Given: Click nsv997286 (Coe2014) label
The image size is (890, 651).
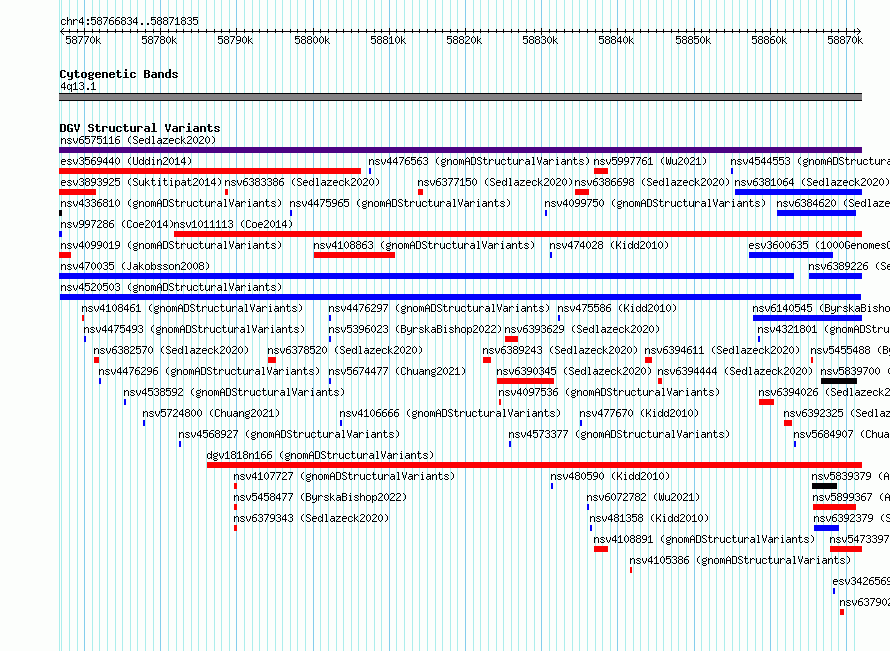Looking at the screenshot, I should click(x=116, y=224).
